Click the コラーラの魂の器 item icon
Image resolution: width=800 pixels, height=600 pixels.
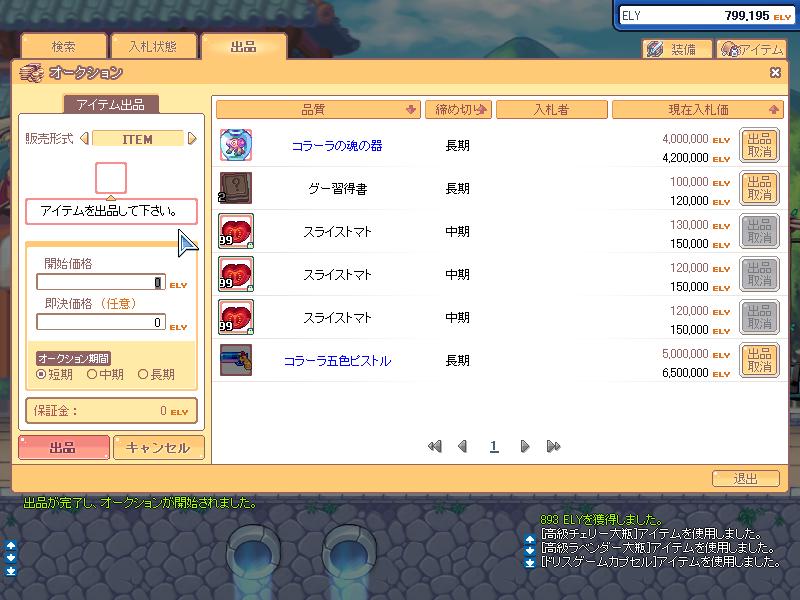click(x=235, y=146)
